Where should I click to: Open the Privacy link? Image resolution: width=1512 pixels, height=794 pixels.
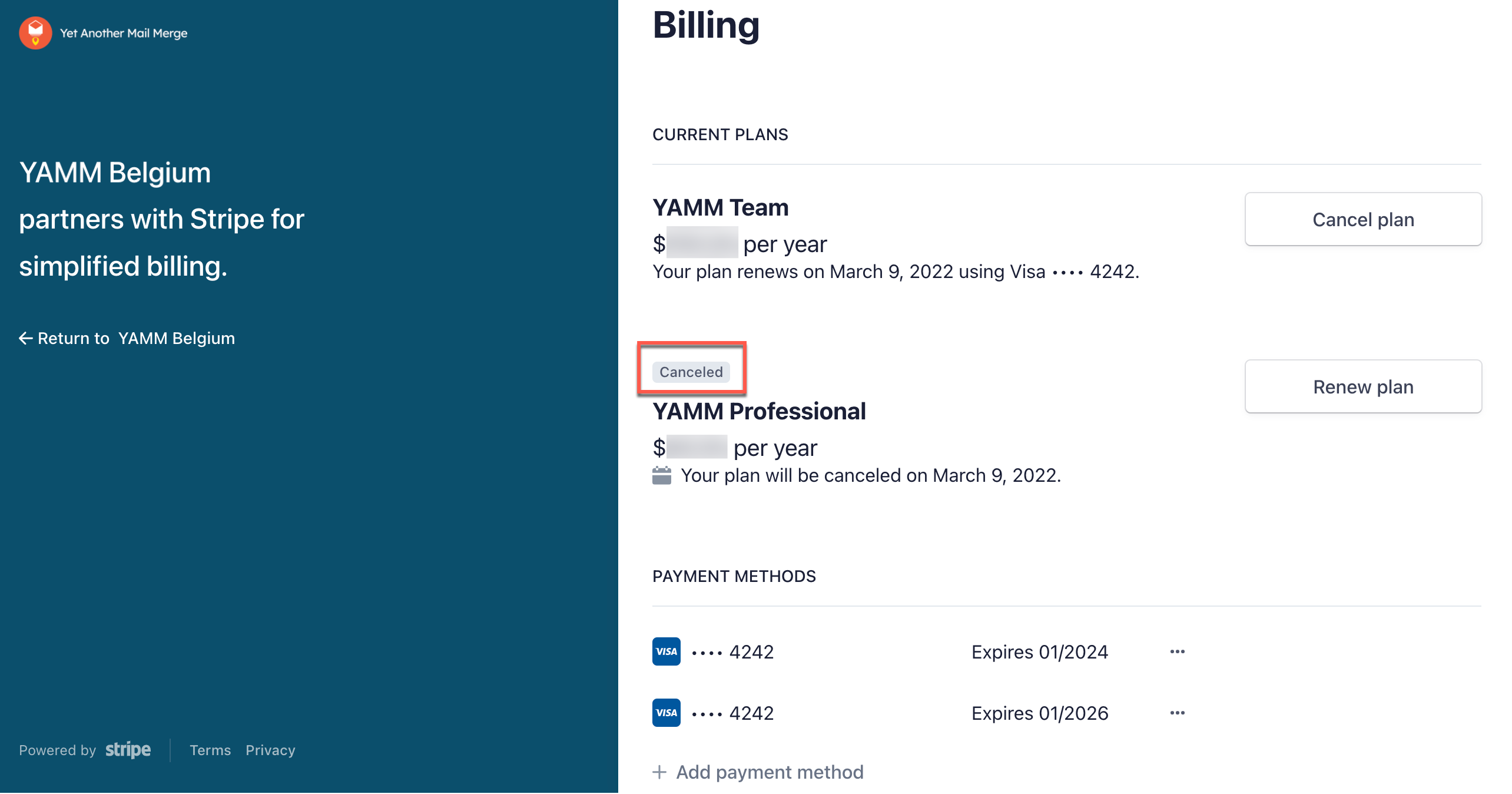click(270, 750)
